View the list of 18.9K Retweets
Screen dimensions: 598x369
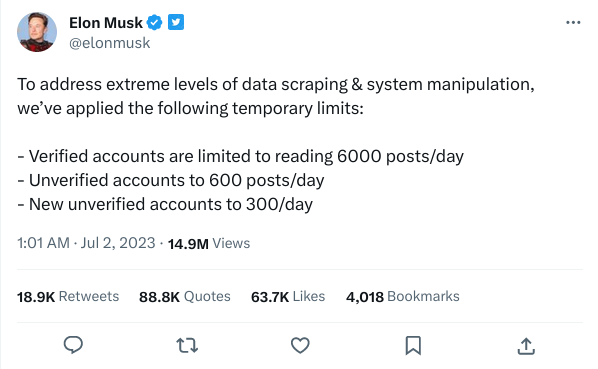[68, 297]
